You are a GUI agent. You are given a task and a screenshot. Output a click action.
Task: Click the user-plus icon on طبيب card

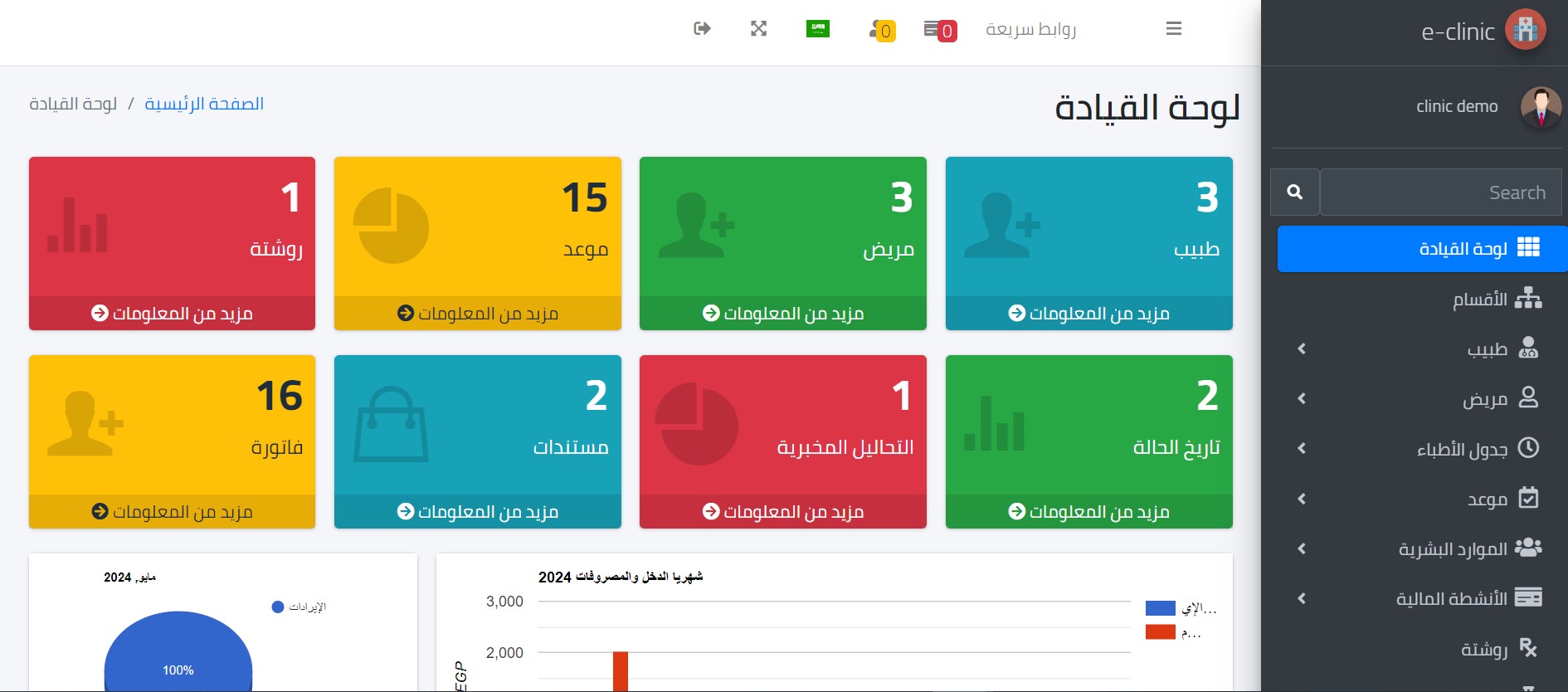pyautogui.click(x=1003, y=226)
